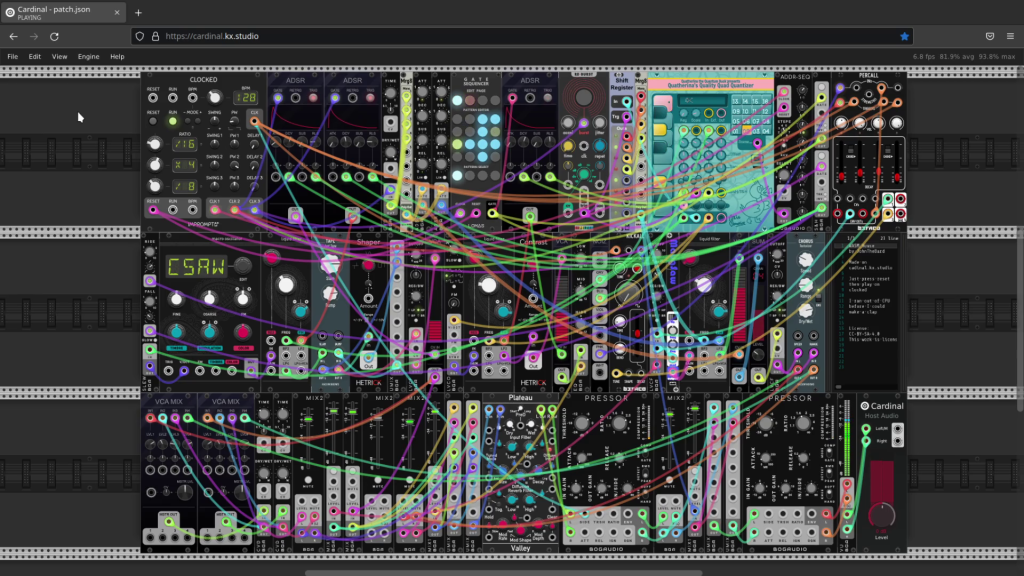Click the 128 BPM display on CLOCKED
This screenshot has width=1024, height=576.
pyautogui.click(x=246, y=98)
